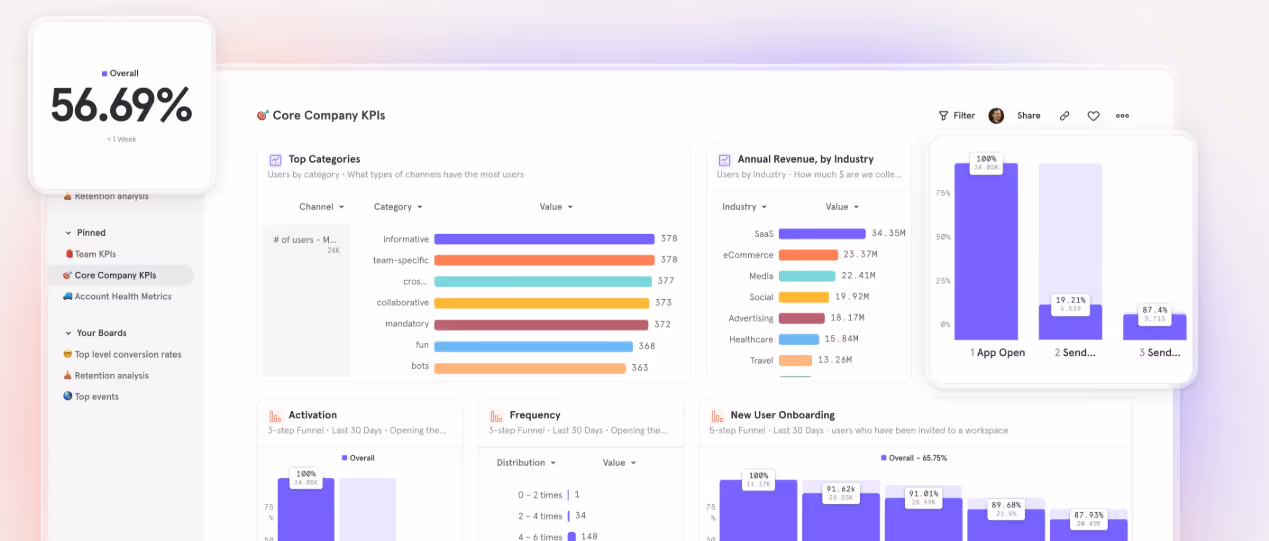
Task: Open the Distribution dropdown in Frequency
Action: coord(526,463)
